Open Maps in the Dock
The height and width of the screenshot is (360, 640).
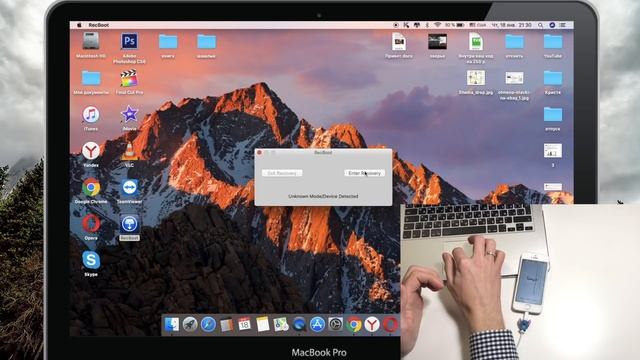click(281, 324)
